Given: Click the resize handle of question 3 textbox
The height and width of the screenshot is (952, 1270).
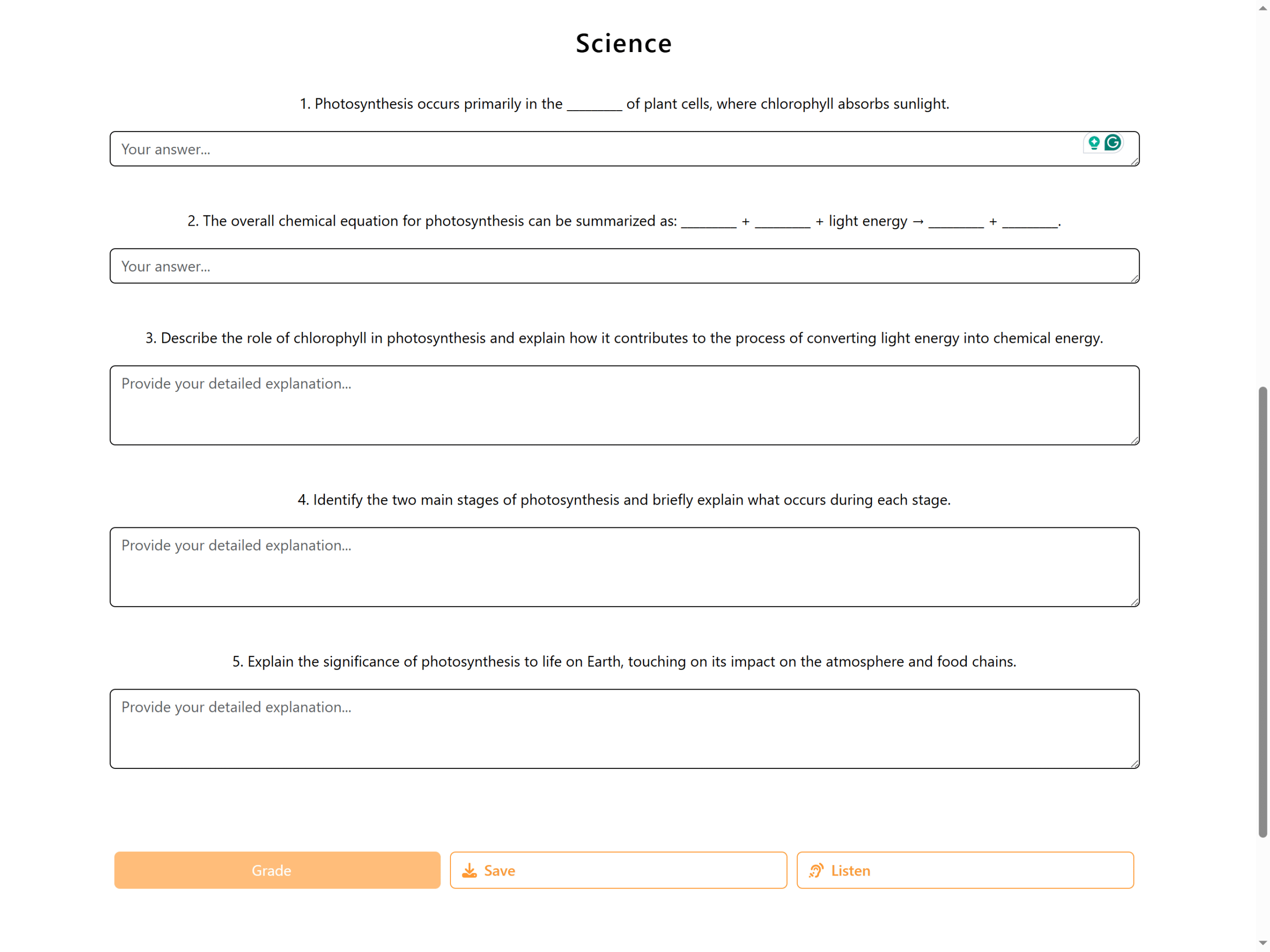Looking at the screenshot, I should [1135, 441].
